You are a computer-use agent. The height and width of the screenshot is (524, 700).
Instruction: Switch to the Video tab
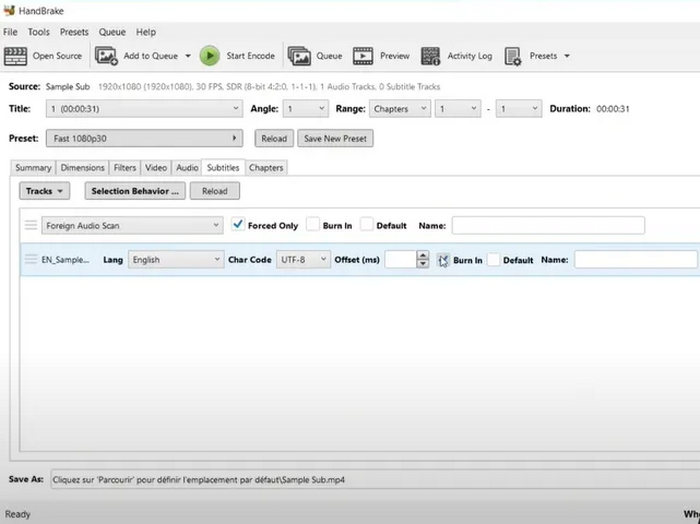pyautogui.click(x=156, y=168)
